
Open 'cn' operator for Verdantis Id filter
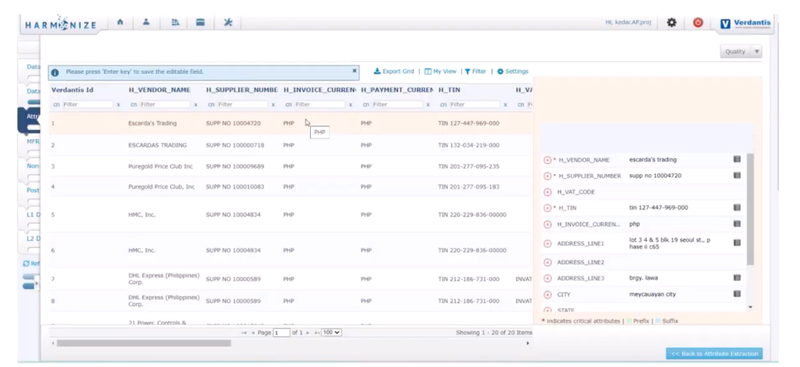[x=56, y=105]
